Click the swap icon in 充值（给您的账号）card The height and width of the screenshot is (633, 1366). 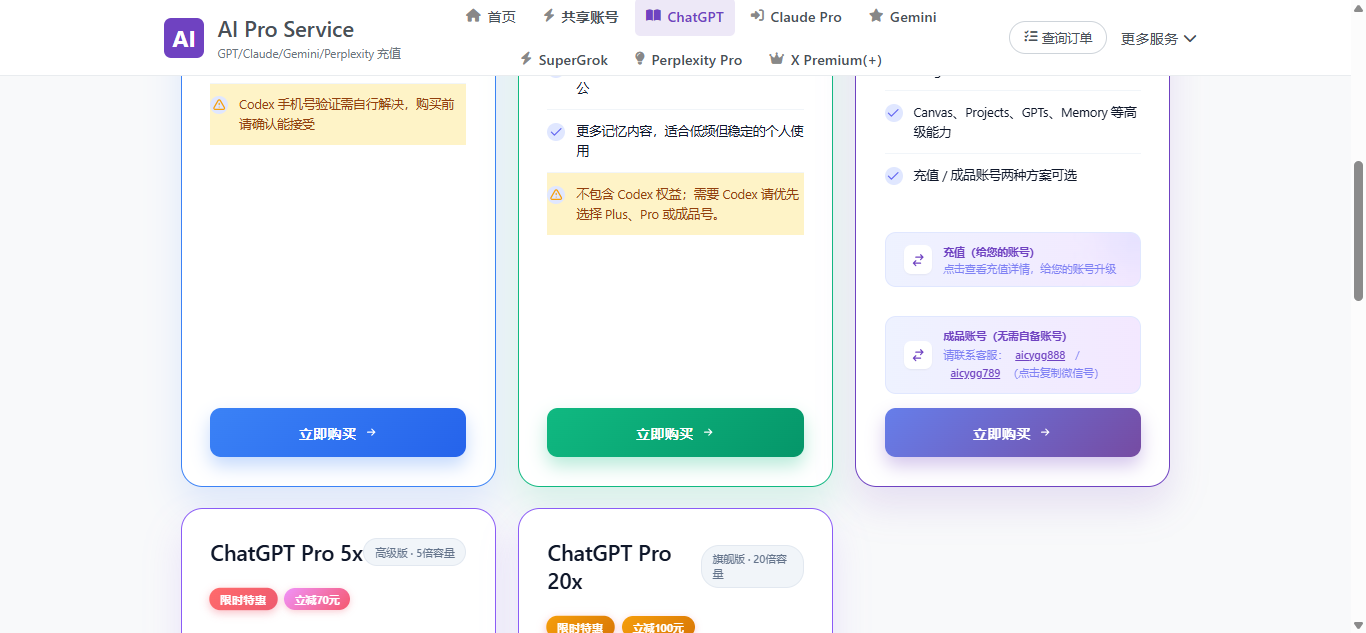[918, 260]
